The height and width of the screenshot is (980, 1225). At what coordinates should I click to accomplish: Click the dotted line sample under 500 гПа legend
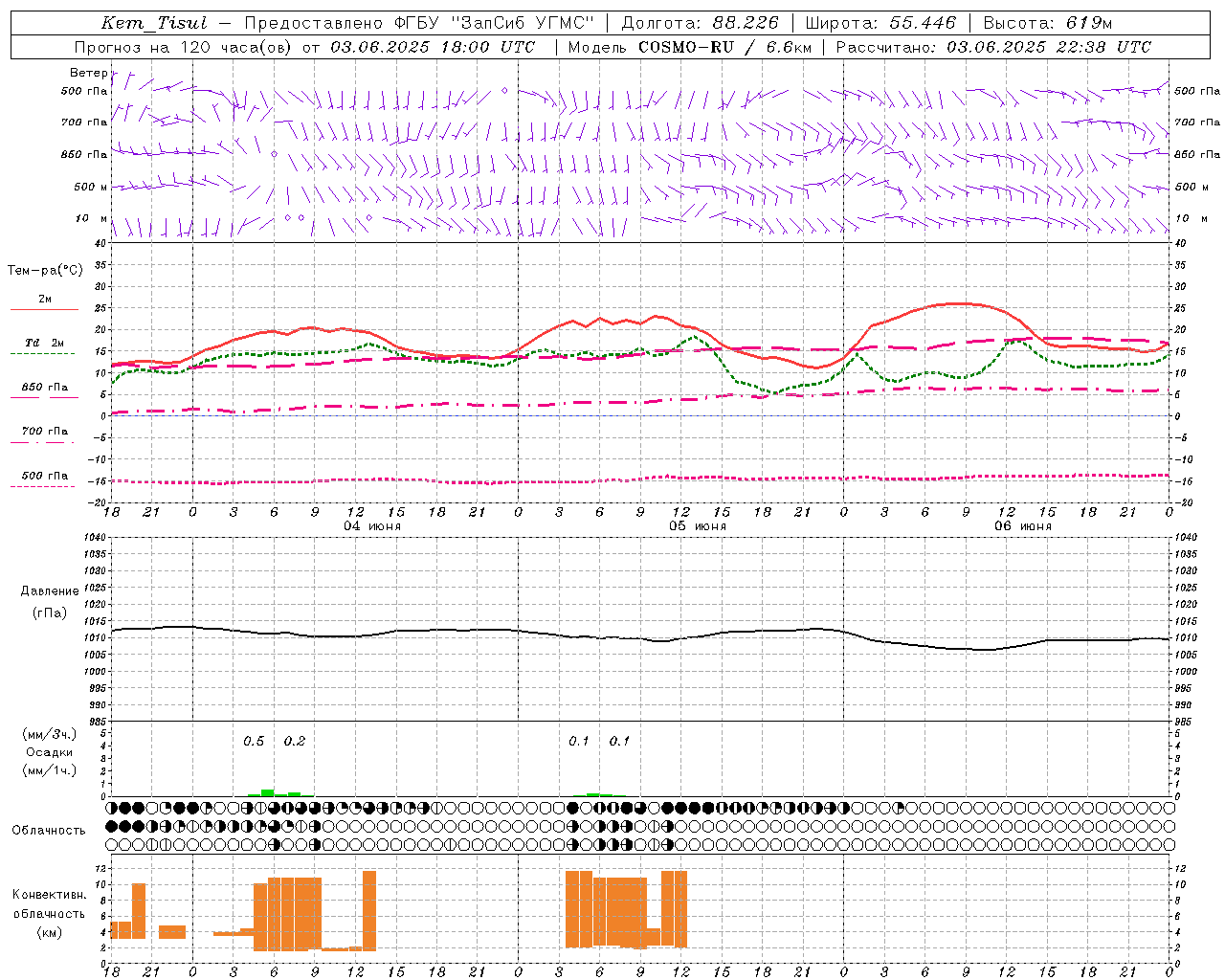coord(44,487)
